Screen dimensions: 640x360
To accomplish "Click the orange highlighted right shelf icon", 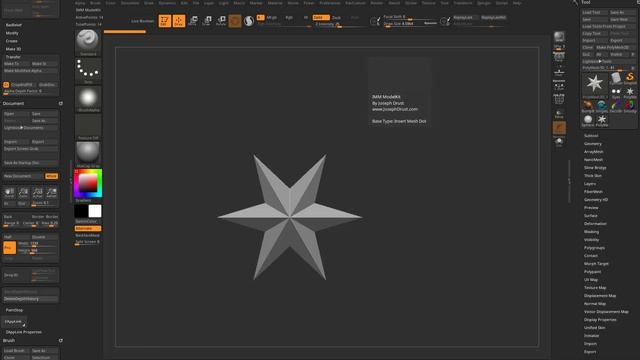I will click(559, 128).
